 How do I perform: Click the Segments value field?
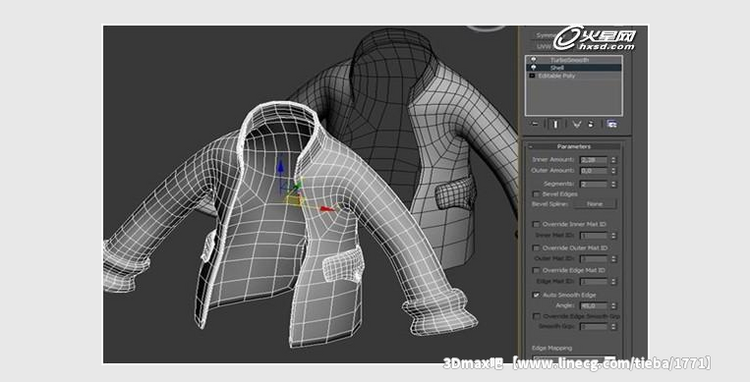pos(594,184)
